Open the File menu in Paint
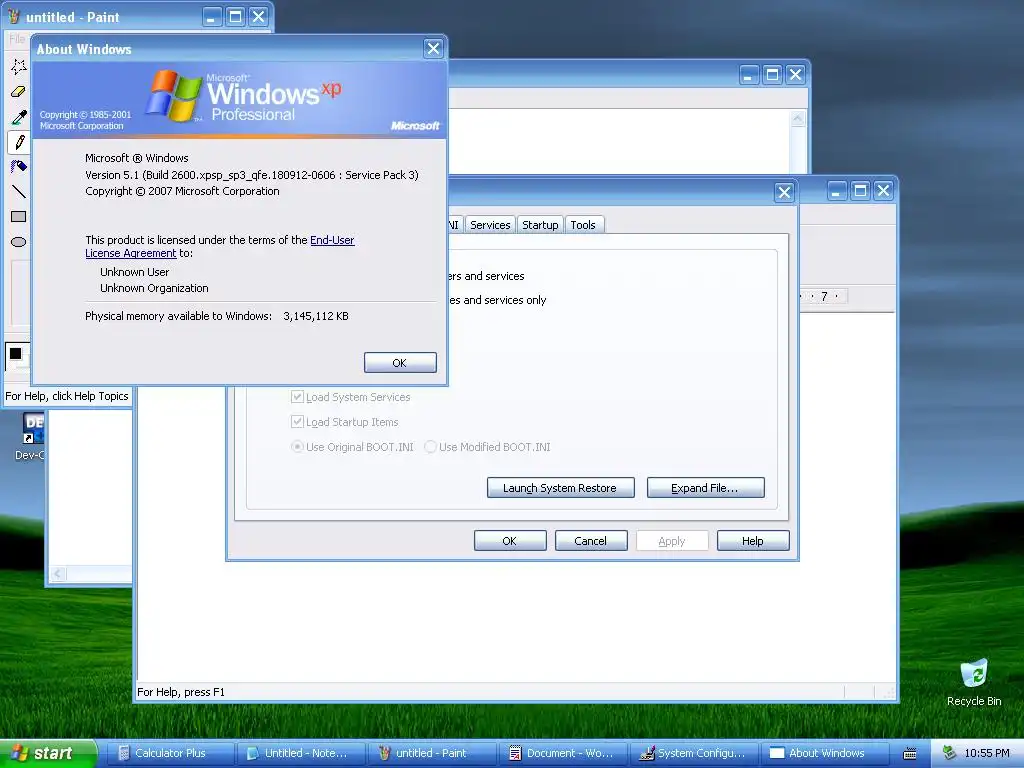 (x=16, y=39)
